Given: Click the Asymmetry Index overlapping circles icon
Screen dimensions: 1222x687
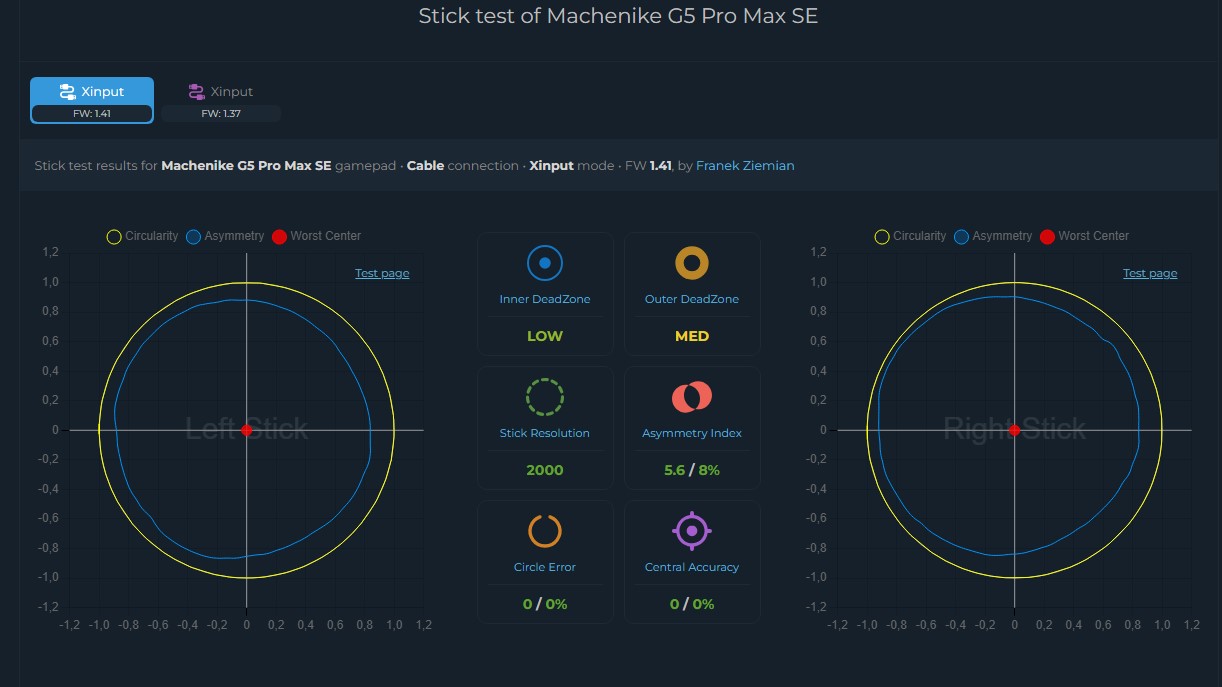Looking at the screenshot, I should pos(692,397).
